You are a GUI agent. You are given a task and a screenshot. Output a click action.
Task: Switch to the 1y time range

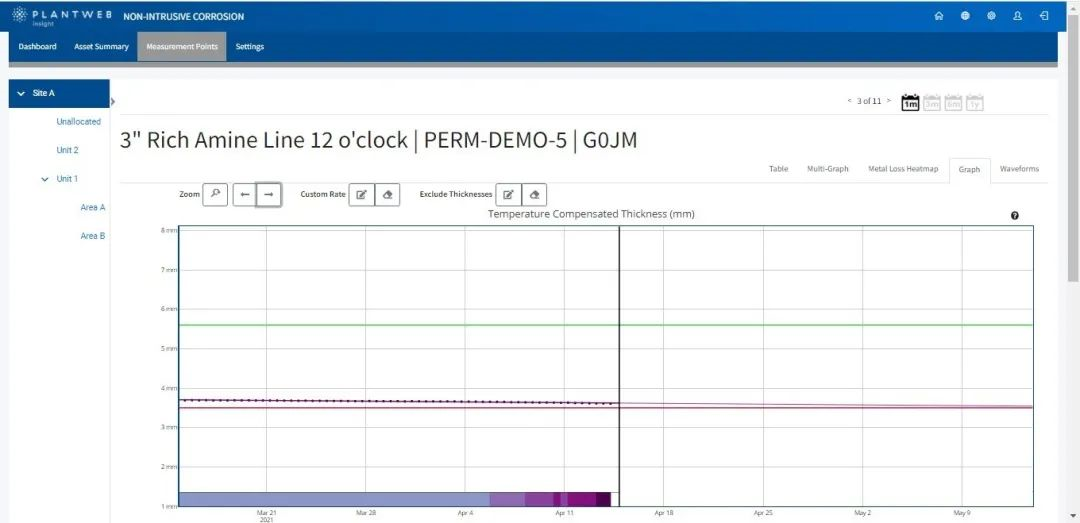(975, 102)
